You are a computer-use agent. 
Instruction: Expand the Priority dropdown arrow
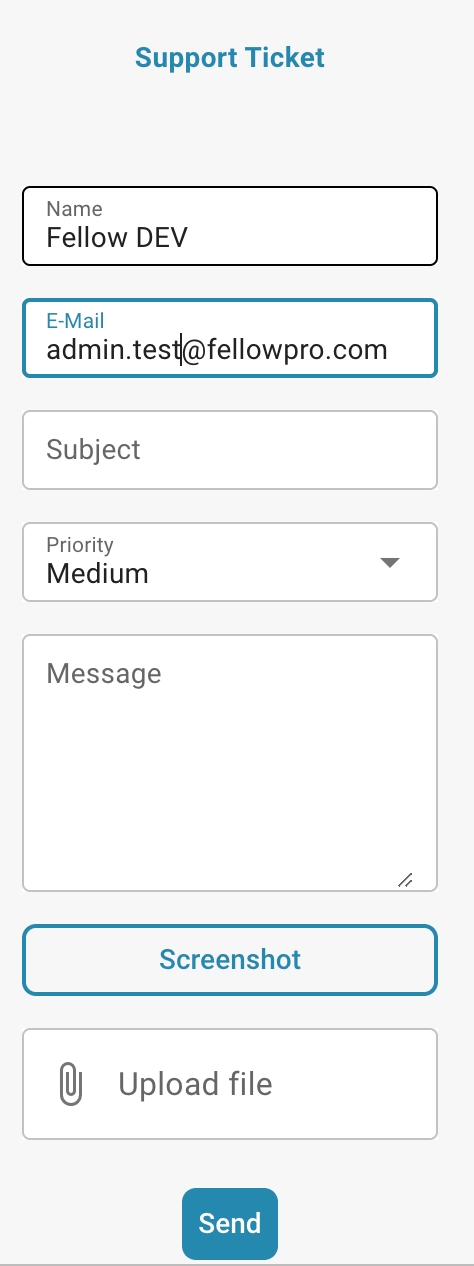click(390, 562)
